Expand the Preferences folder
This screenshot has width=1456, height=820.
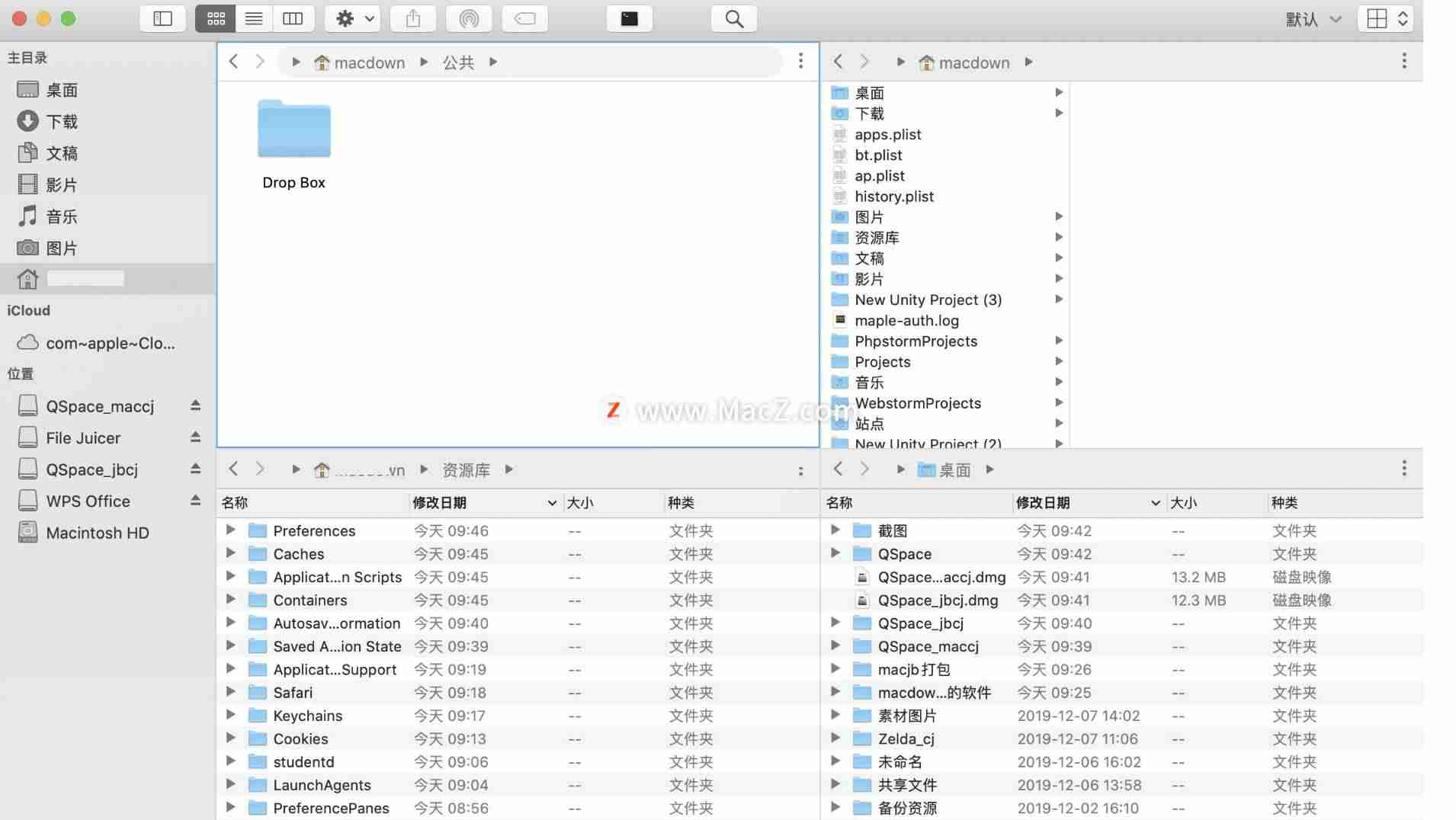[x=230, y=530]
